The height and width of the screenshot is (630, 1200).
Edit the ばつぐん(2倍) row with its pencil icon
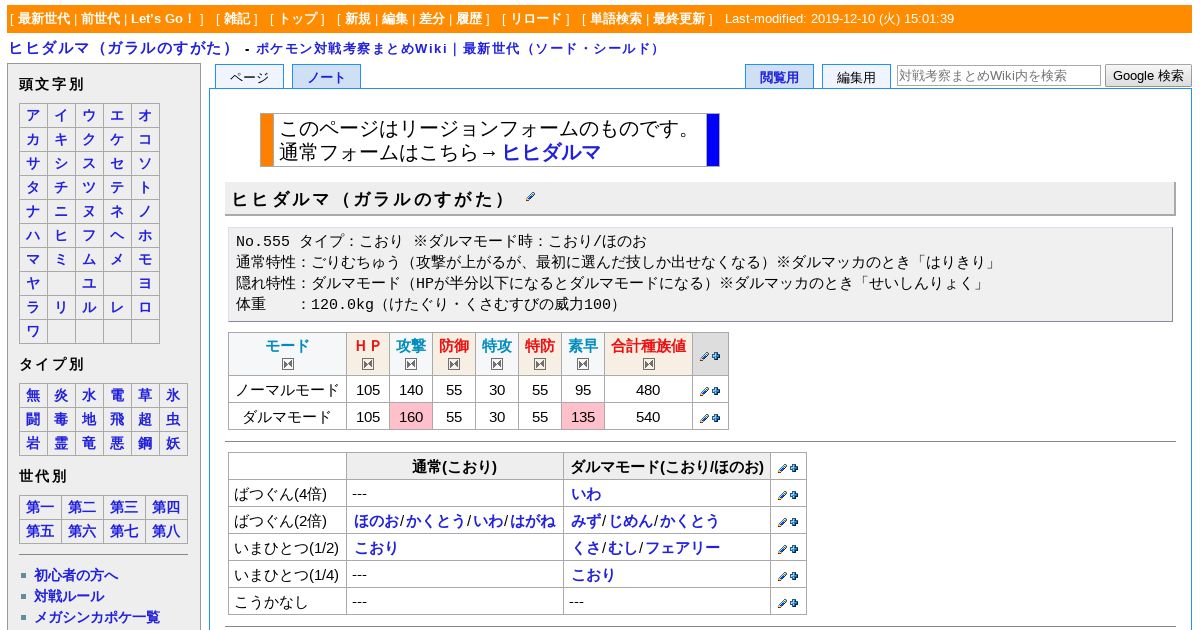pos(782,522)
